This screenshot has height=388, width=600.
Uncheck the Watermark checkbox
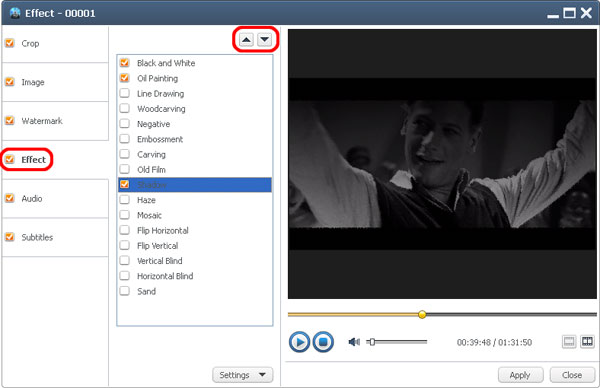click(10, 121)
